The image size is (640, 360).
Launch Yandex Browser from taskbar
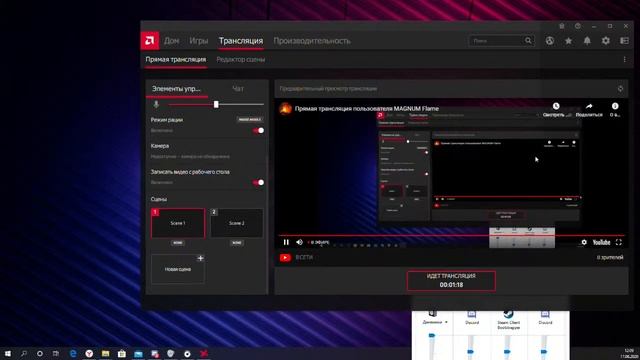[x=89, y=353]
